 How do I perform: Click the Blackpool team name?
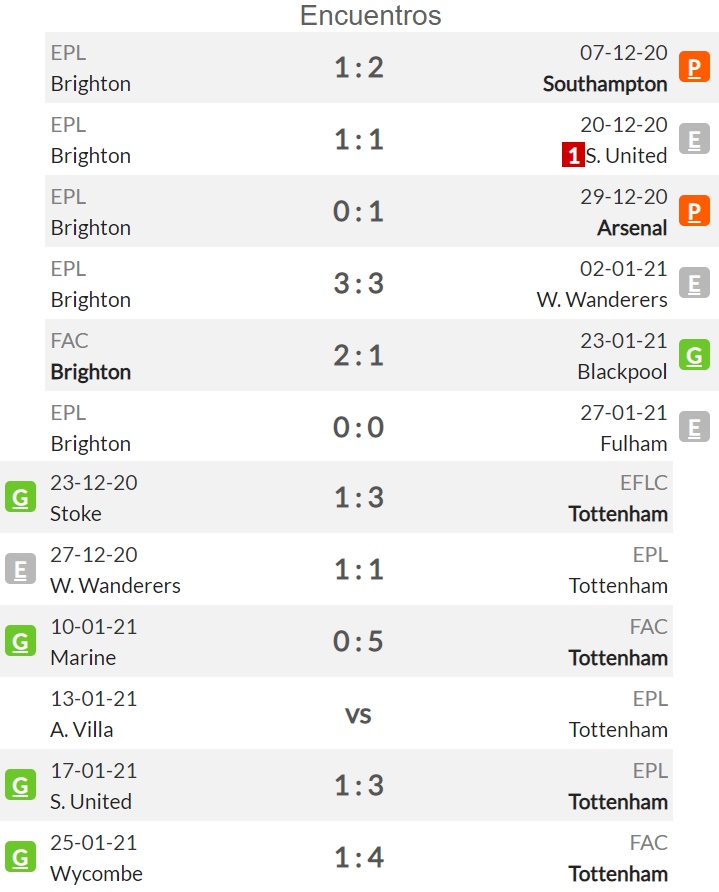(622, 372)
